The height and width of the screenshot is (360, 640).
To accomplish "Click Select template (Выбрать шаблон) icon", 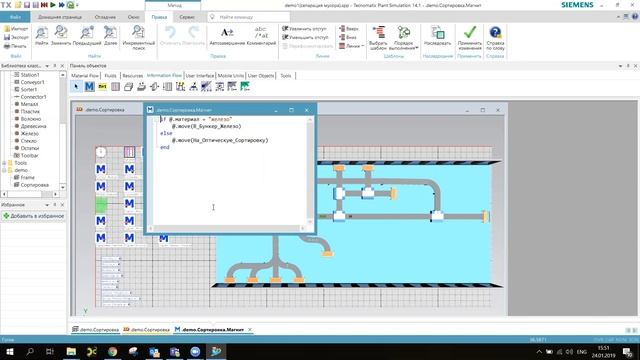I will point(378,32).
